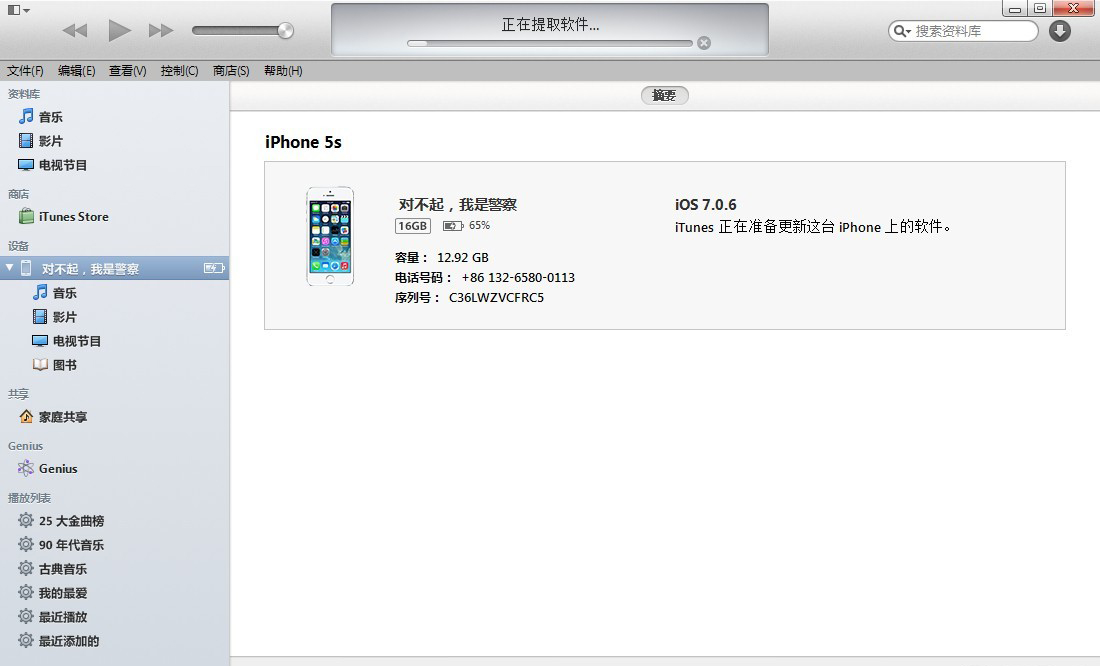Click the download arrow near the search box

(x=1058, y=30)
